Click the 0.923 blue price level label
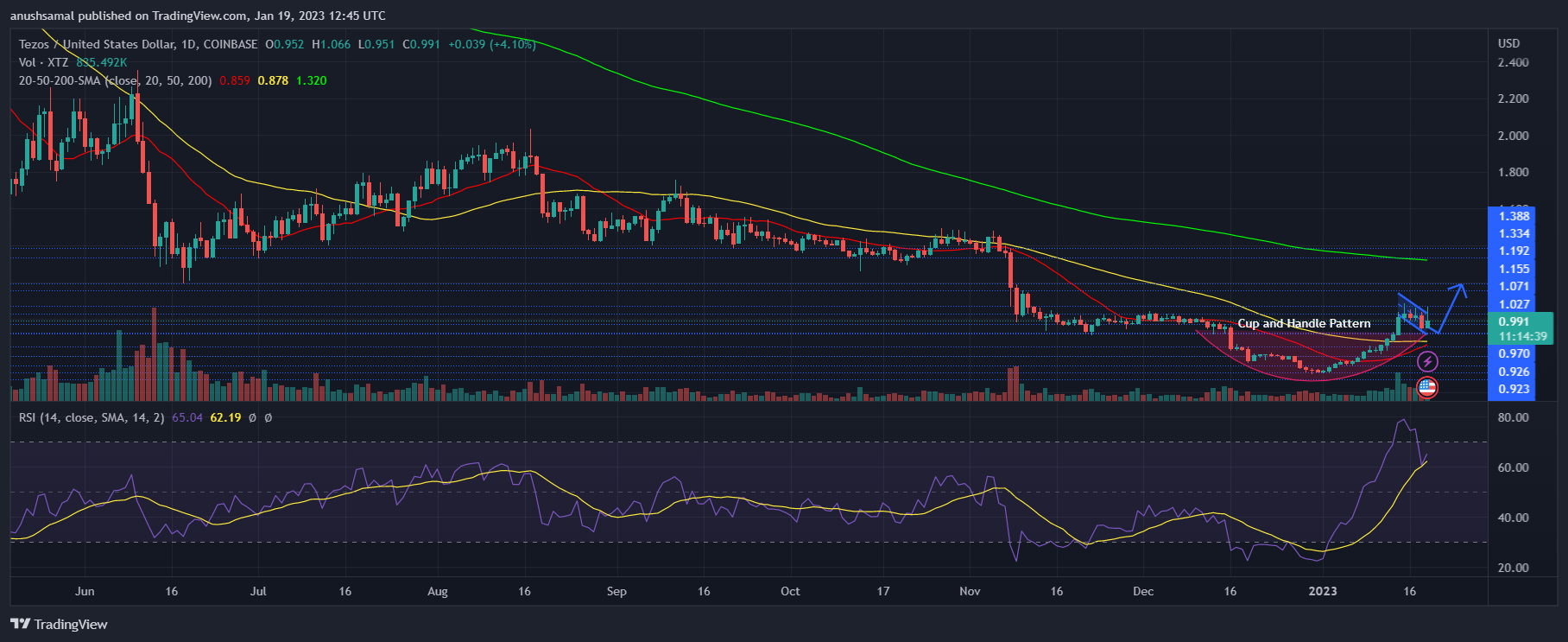 point(1514,389)
